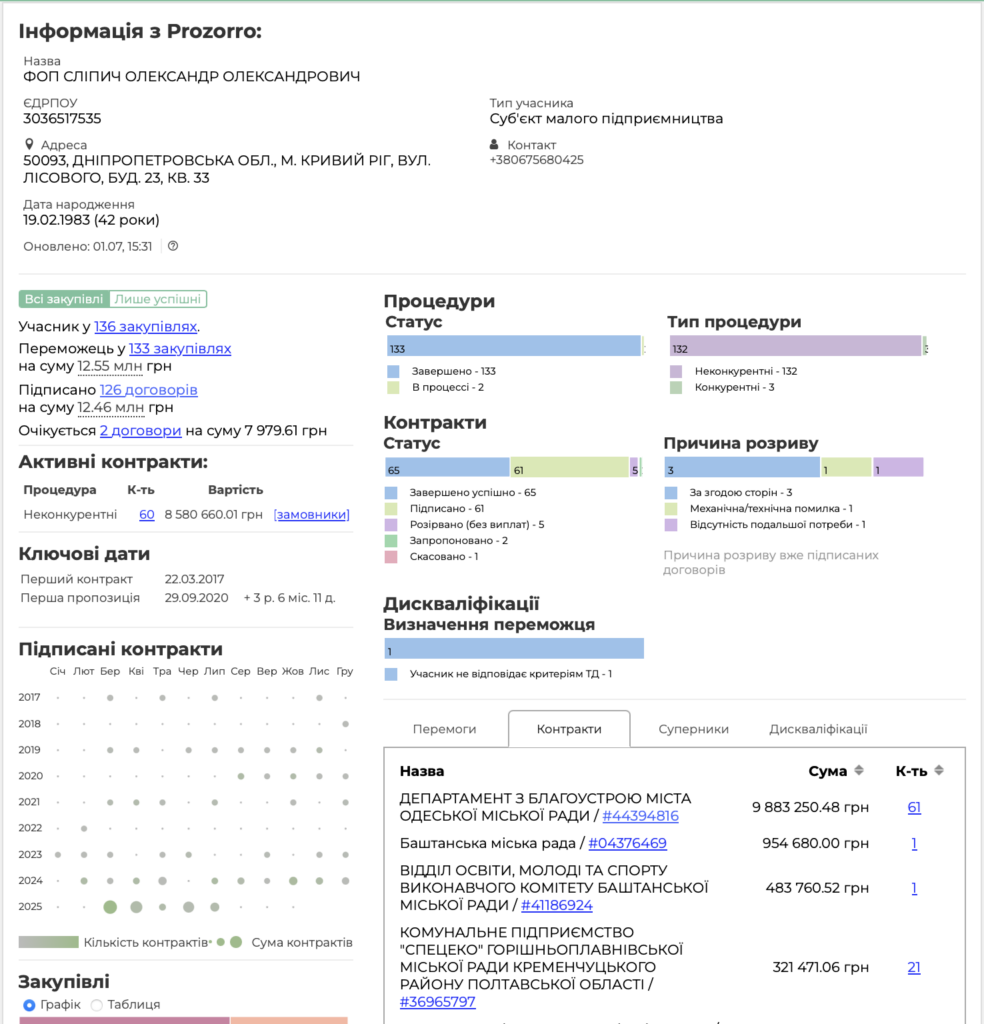Sort the table by the К-ть column

pyautogui.click(x=938, y=771)
